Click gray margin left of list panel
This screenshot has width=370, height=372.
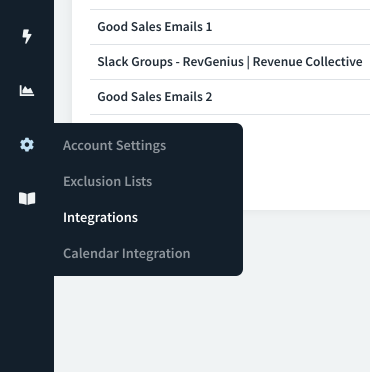(x=63, y=60)
